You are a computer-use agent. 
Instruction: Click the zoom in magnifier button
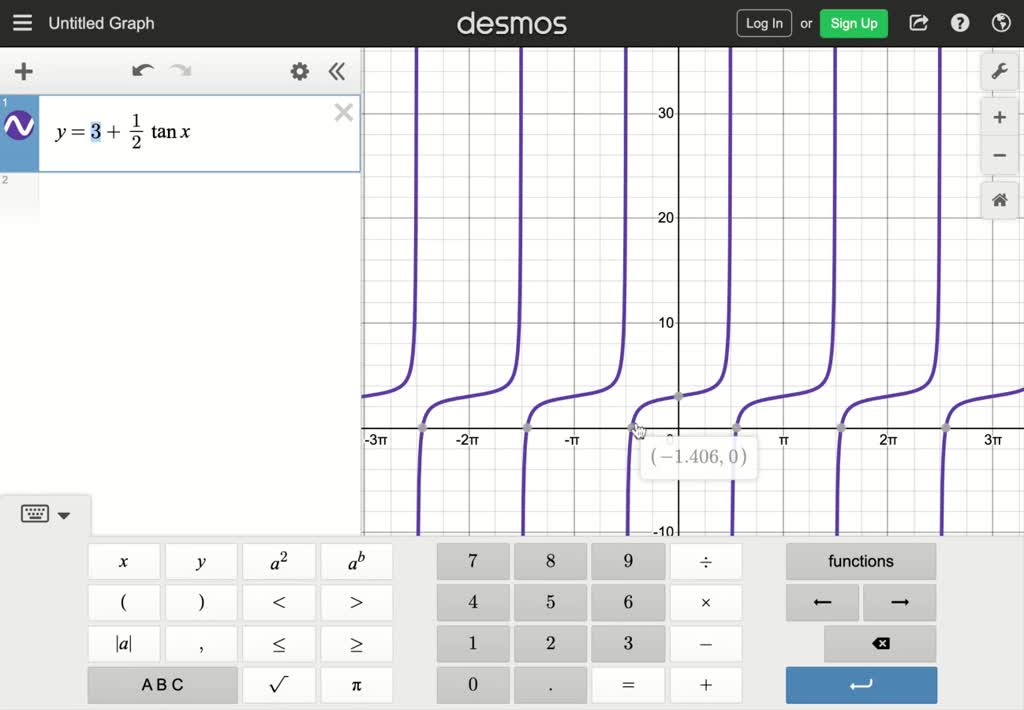999,116
